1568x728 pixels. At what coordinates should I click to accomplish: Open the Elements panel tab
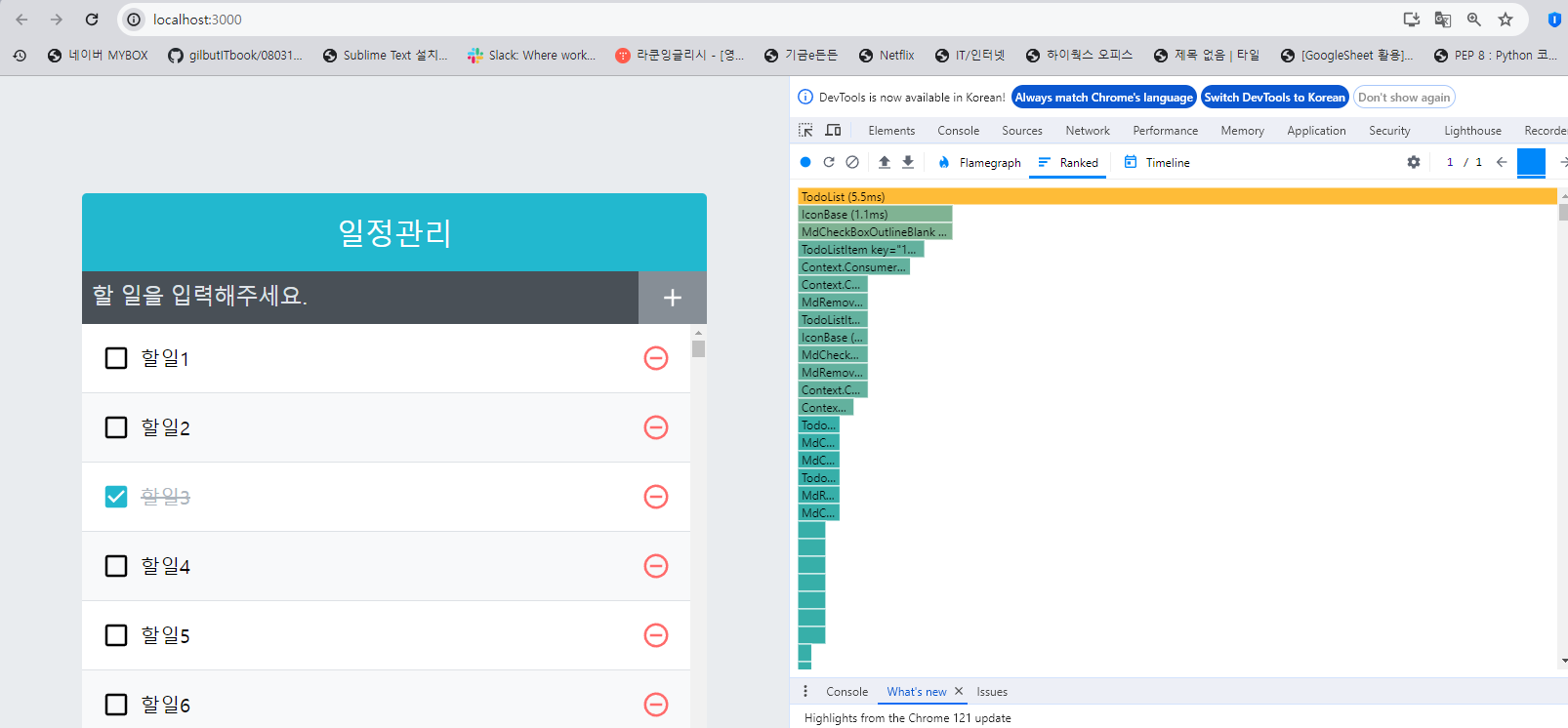click(891, 131)
